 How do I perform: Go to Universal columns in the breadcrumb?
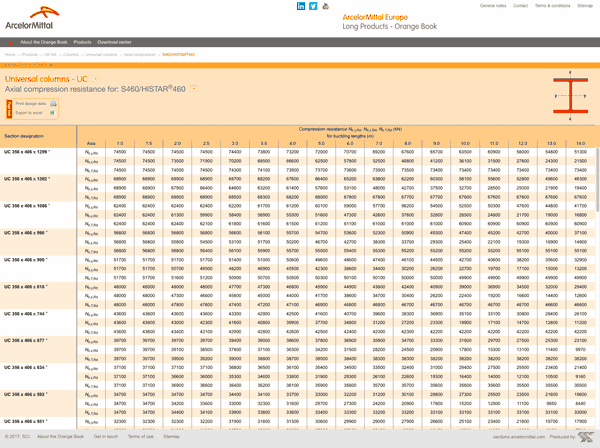pos(101,55)
